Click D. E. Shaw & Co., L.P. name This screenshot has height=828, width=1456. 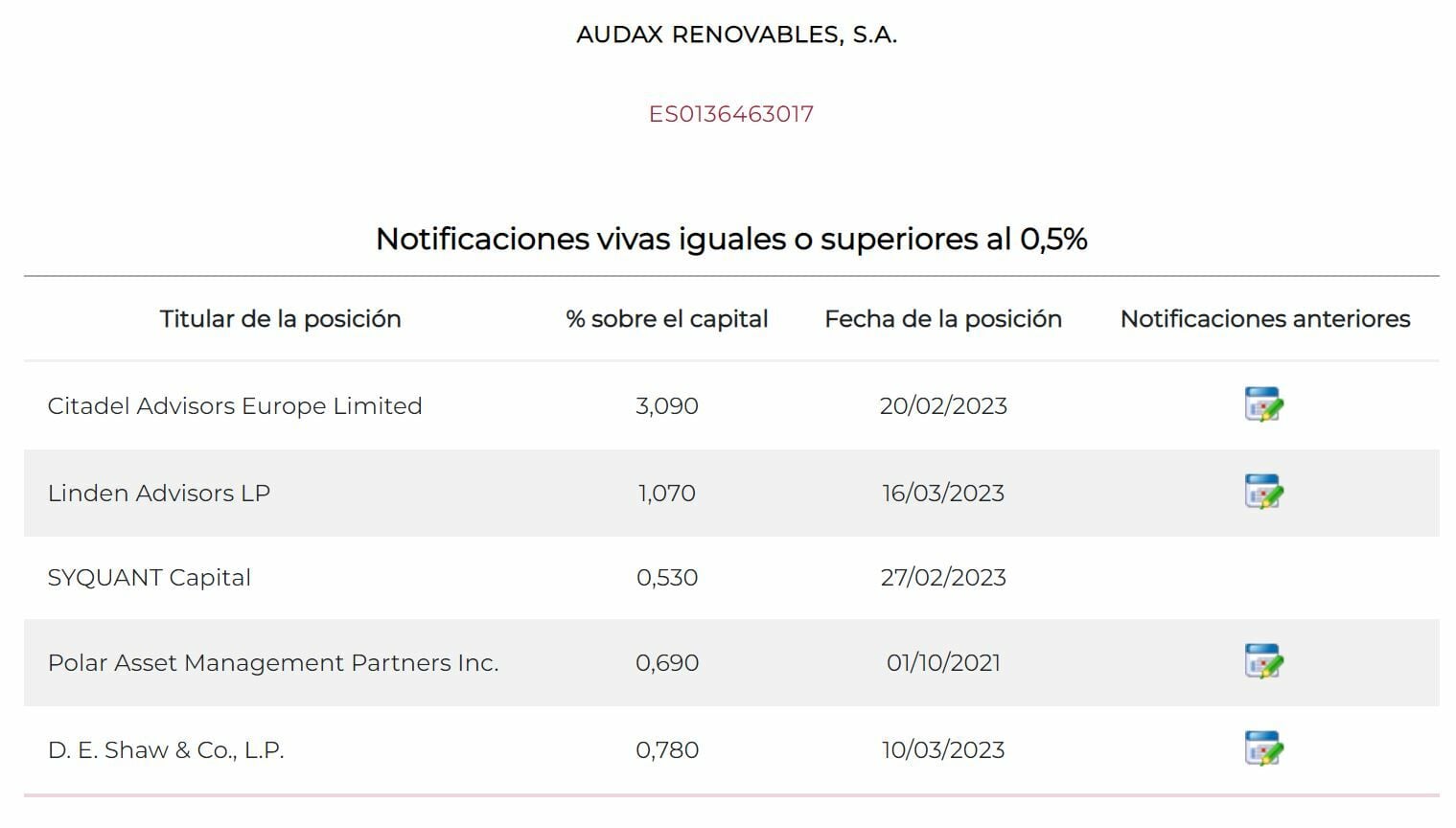point(166,750)
